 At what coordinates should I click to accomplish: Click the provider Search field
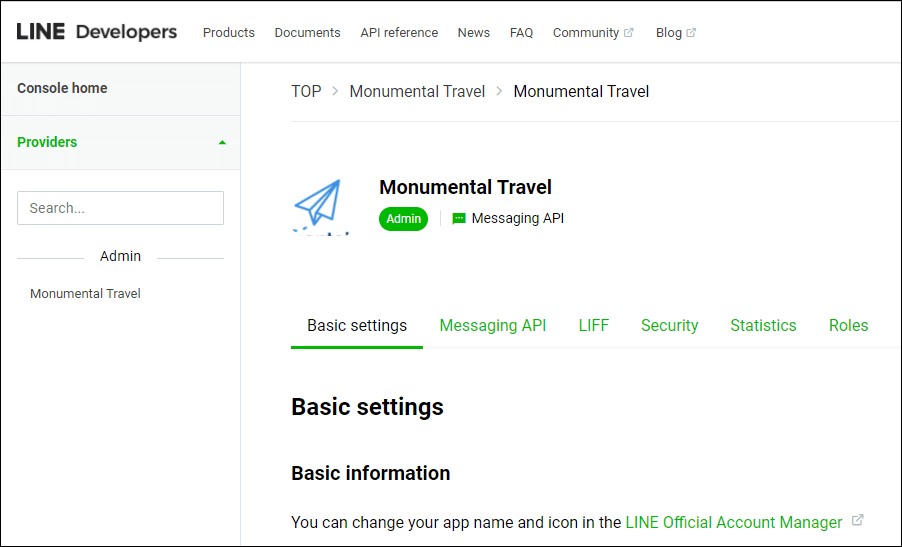[x=120, y=208]
